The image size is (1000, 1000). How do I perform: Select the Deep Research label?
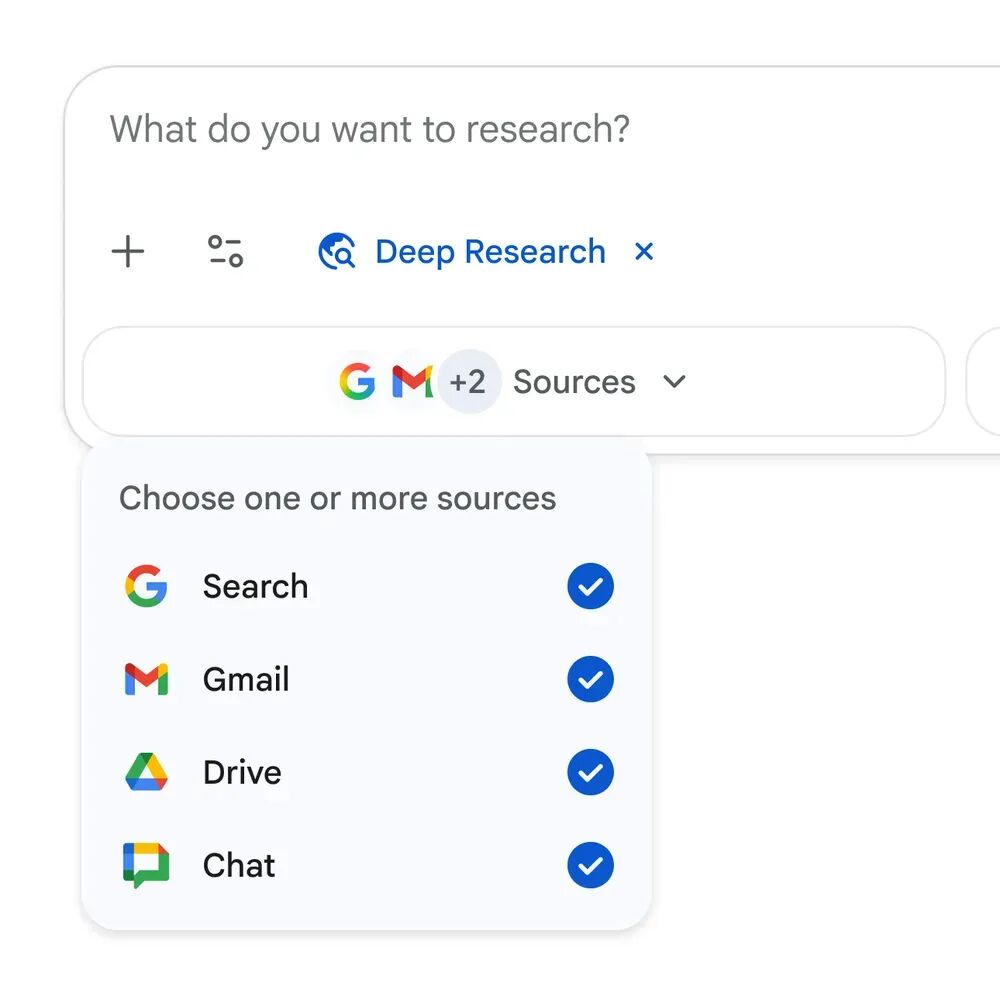point(489,252)
